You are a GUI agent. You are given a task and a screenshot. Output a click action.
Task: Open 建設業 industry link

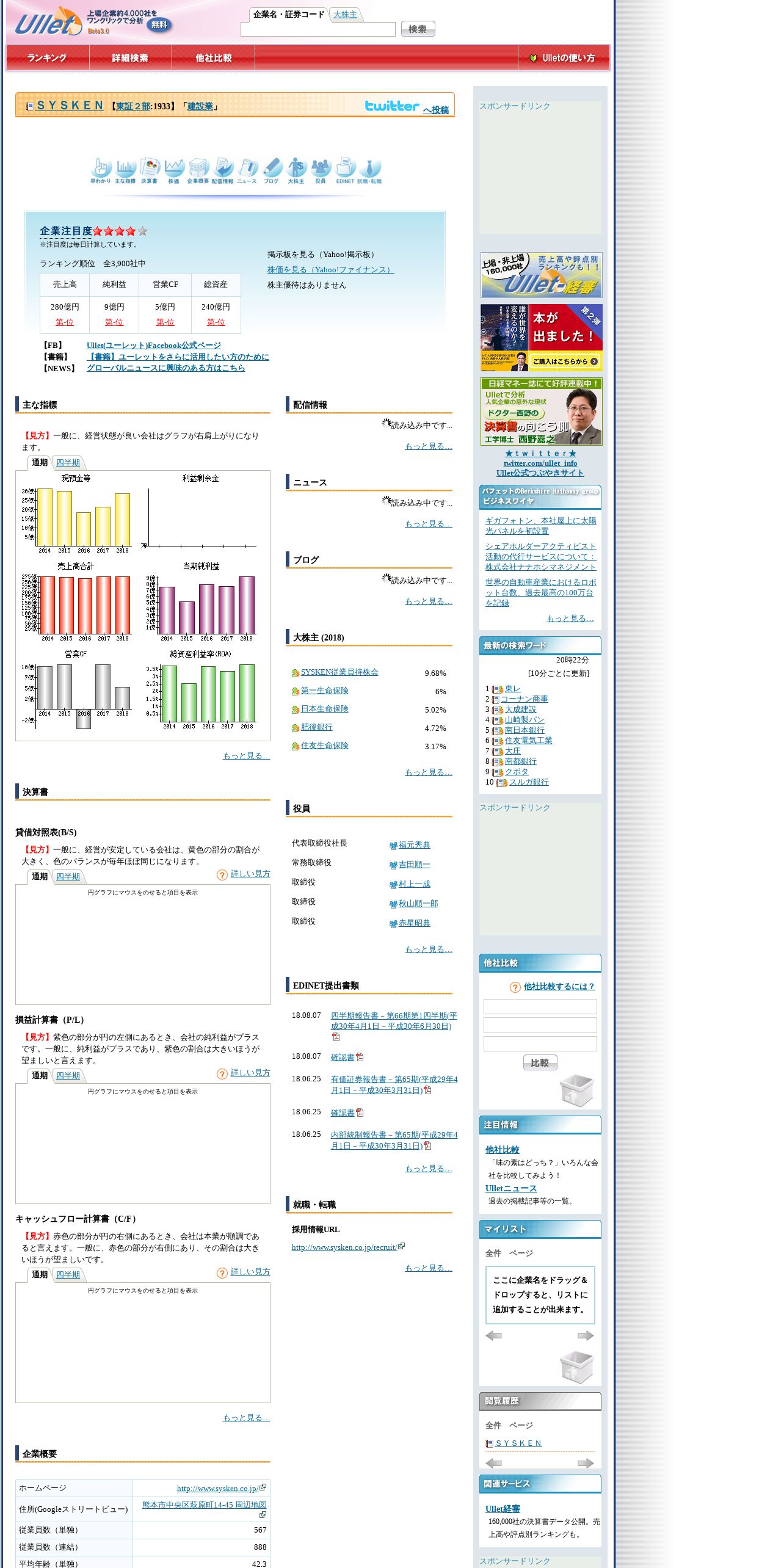200,106
